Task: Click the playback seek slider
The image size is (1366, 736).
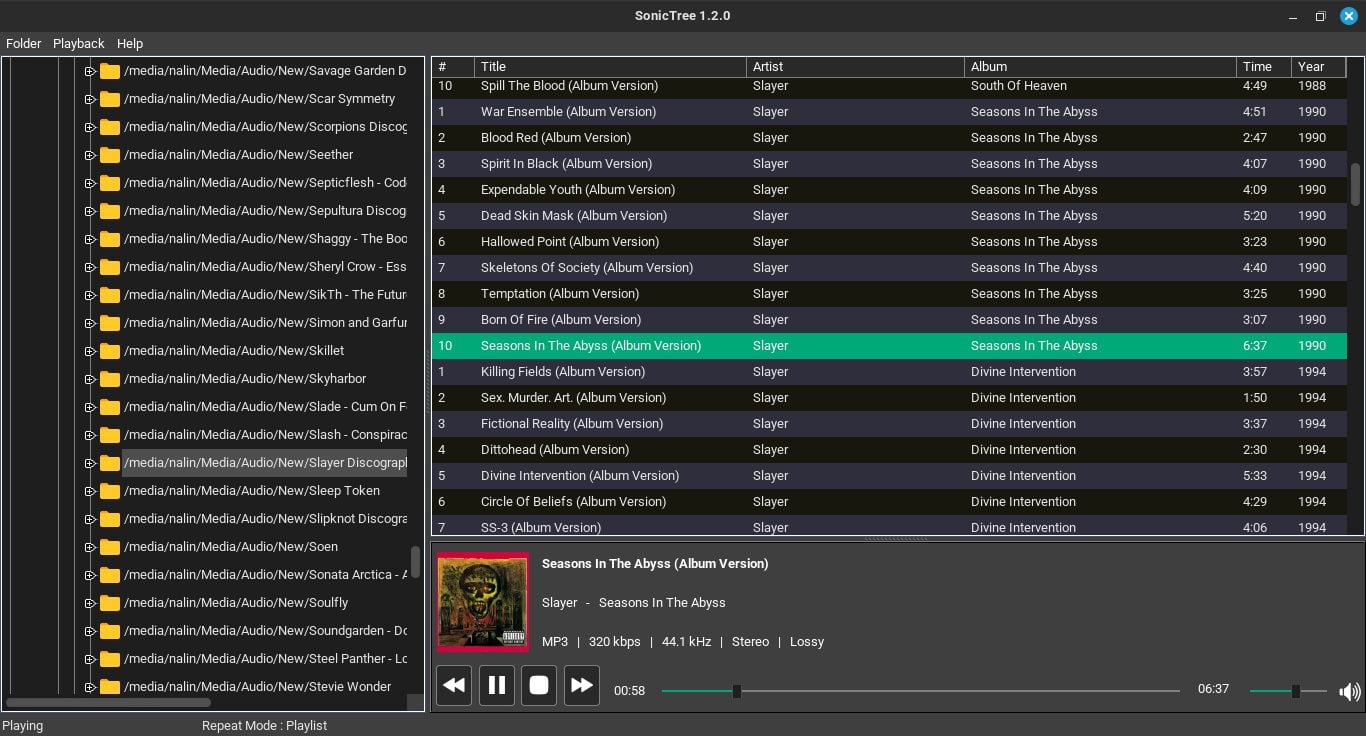Action: click(x=920, y=691)
